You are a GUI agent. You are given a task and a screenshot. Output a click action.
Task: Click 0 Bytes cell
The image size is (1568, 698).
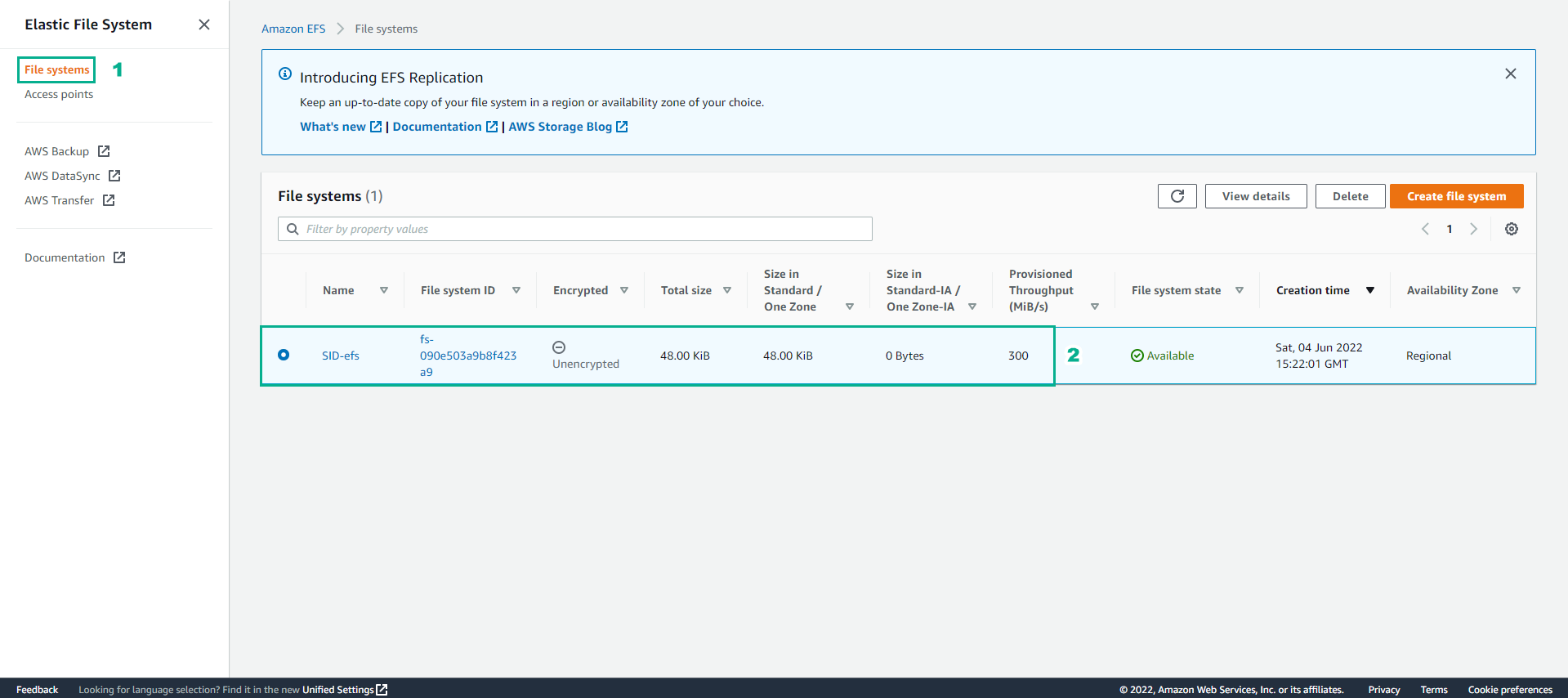pos(905,356)
